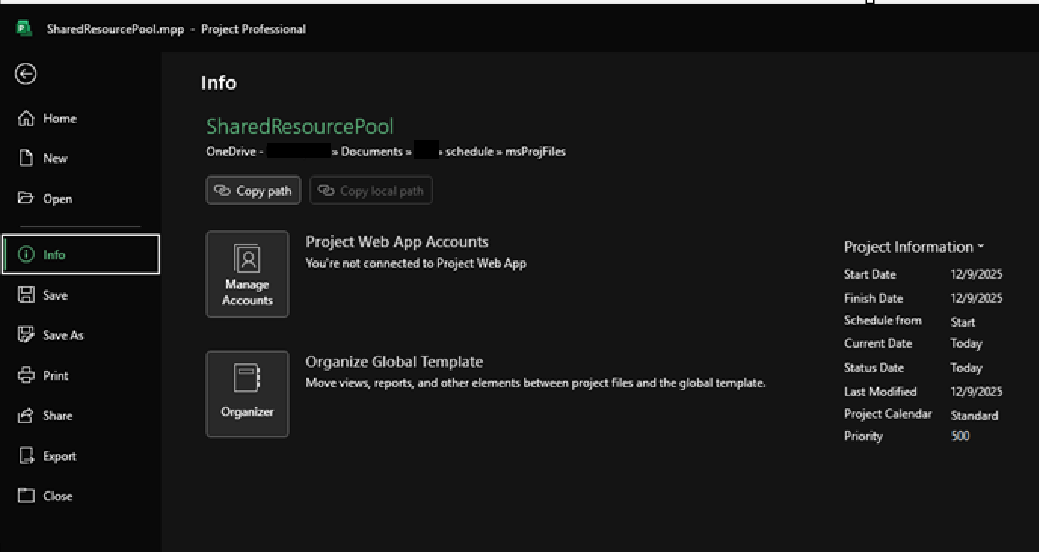
Task: Click the Start Date value 12/9/2025
Action: (x=976, y=274)
